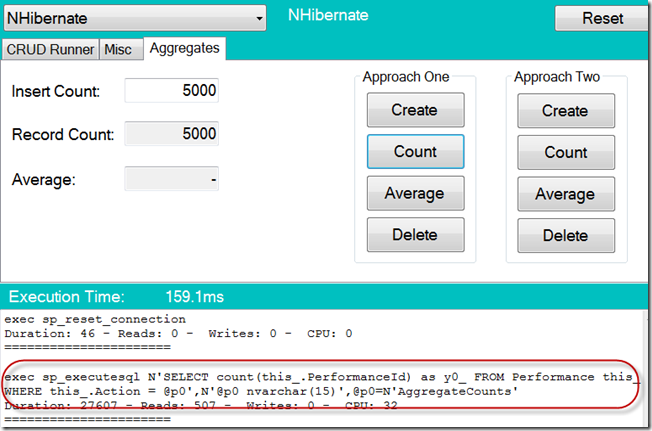Click the 'Duration: 46' statistics line
This screenshot has height=431, width=652.
[x=178, y=333]
